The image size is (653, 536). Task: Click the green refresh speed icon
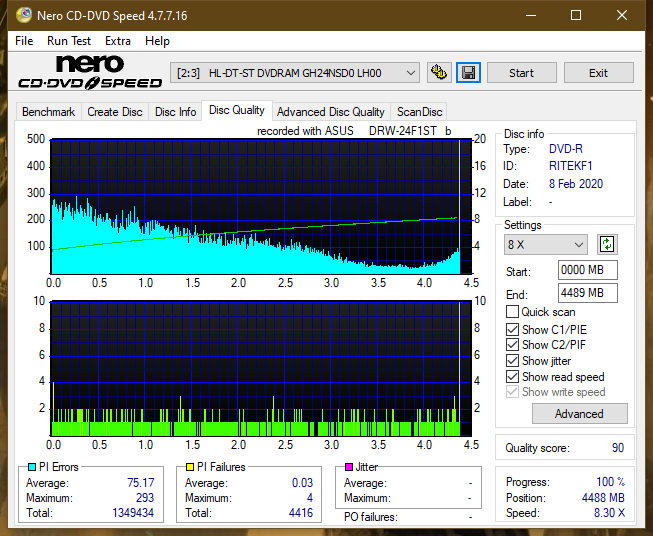(607, 244)
